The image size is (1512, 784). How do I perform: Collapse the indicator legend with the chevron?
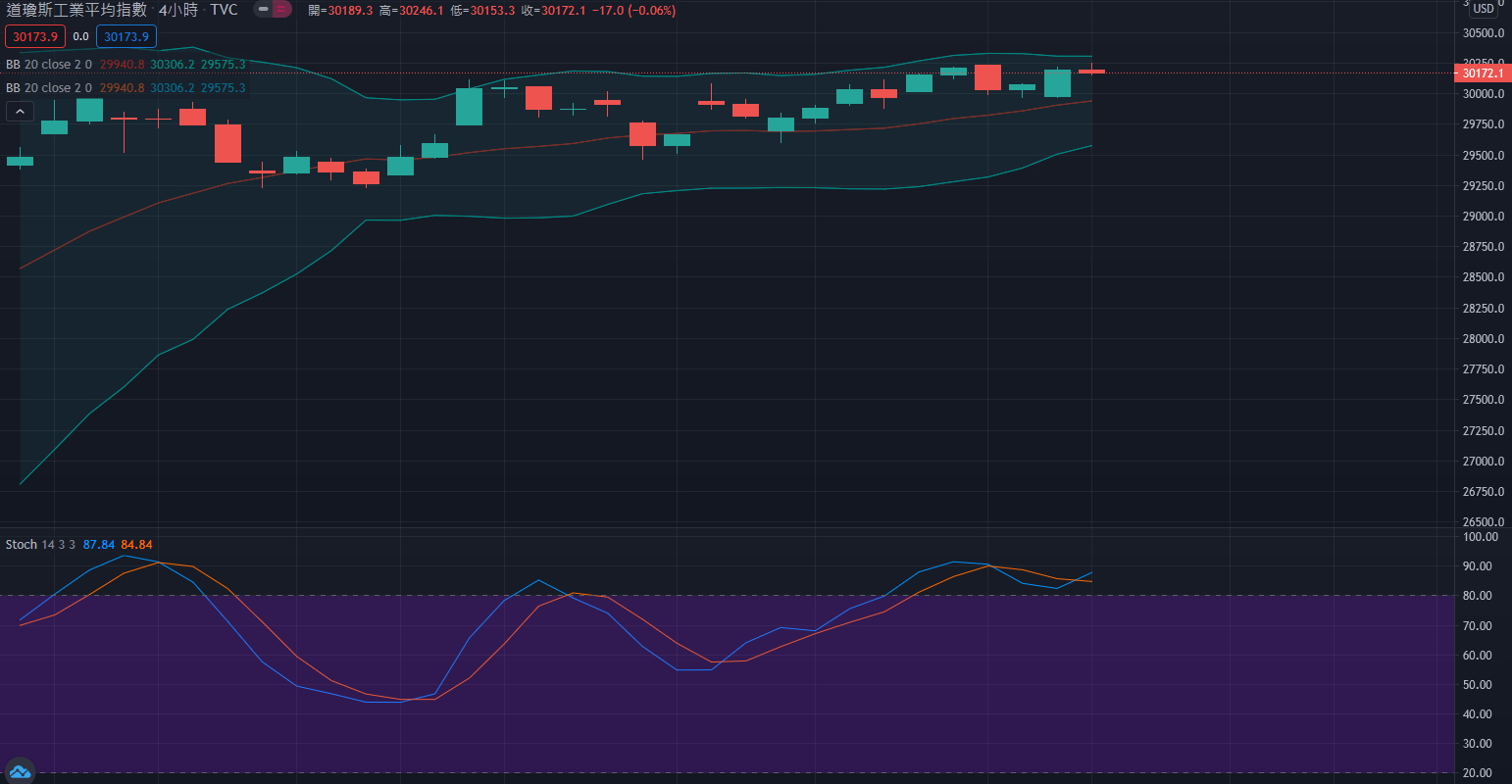(x=20, y=112)
